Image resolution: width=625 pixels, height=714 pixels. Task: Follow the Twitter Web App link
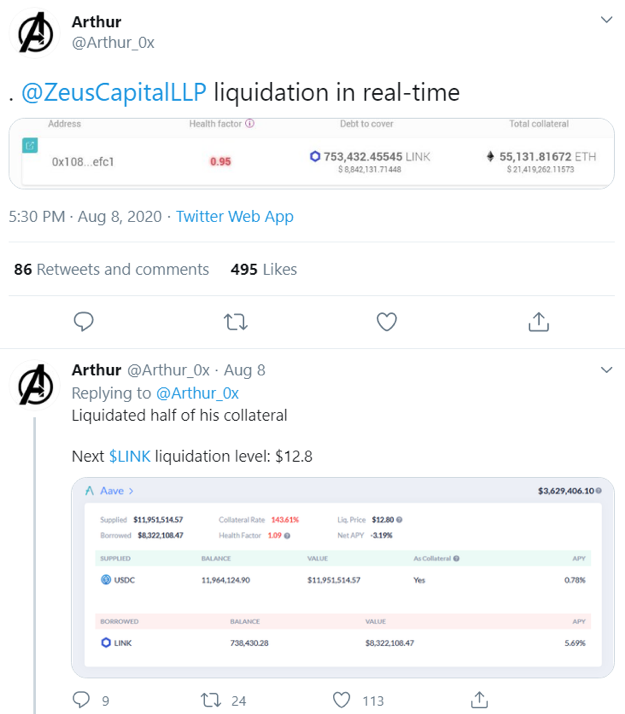(x=235, y=217)
